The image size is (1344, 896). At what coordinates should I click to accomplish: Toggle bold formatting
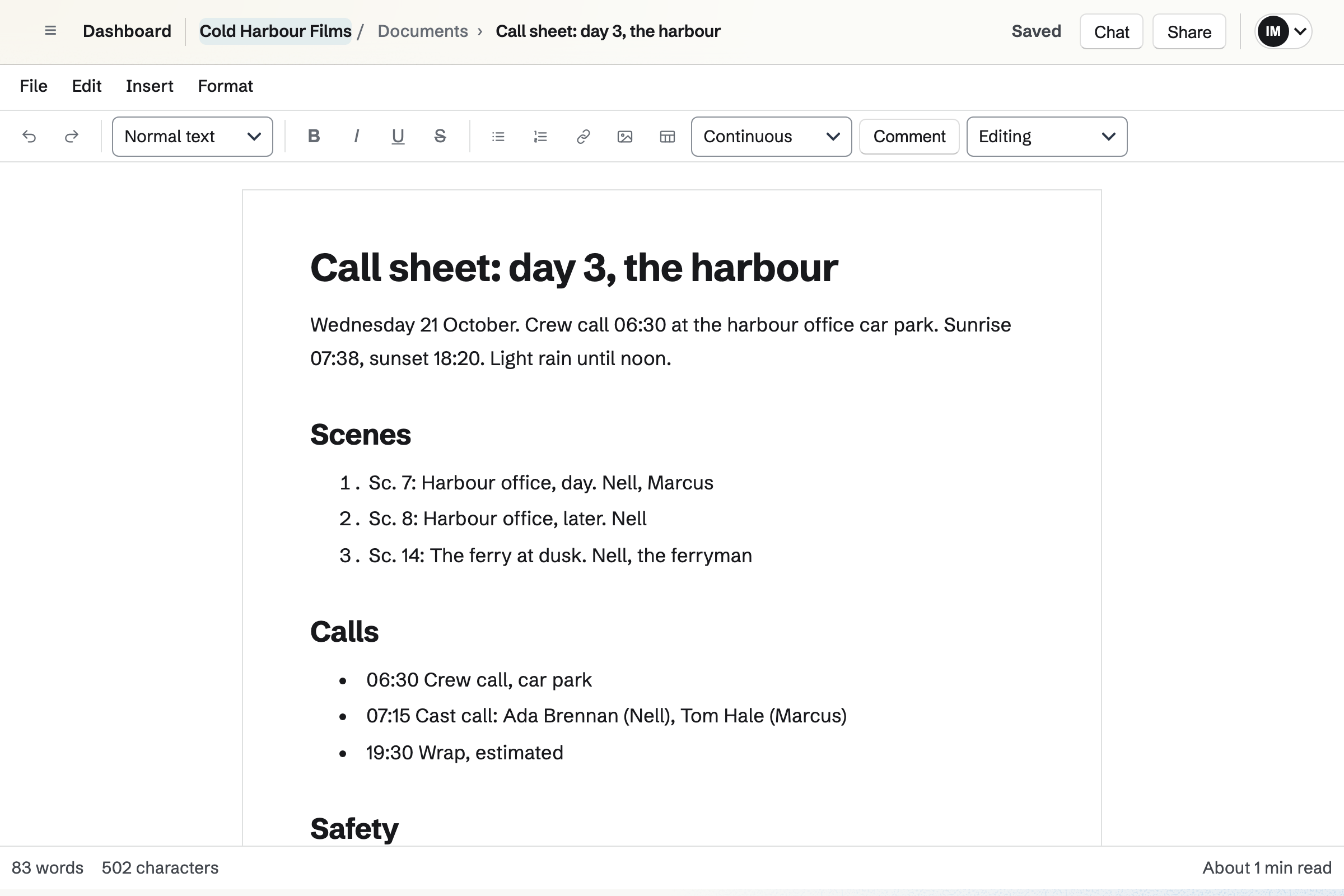(x=314, y=137)
